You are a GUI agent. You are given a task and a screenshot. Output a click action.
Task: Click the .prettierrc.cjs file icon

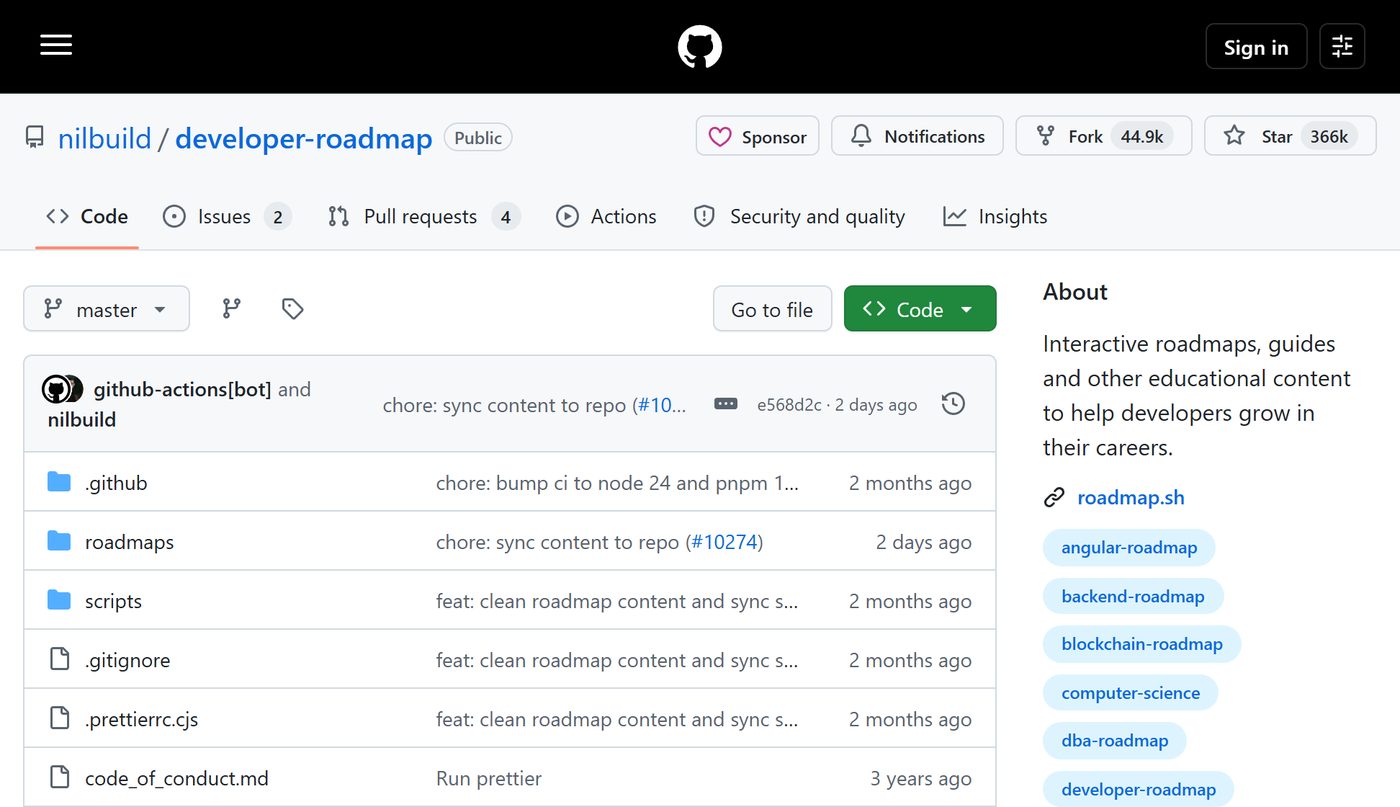[x=59, y=718]
